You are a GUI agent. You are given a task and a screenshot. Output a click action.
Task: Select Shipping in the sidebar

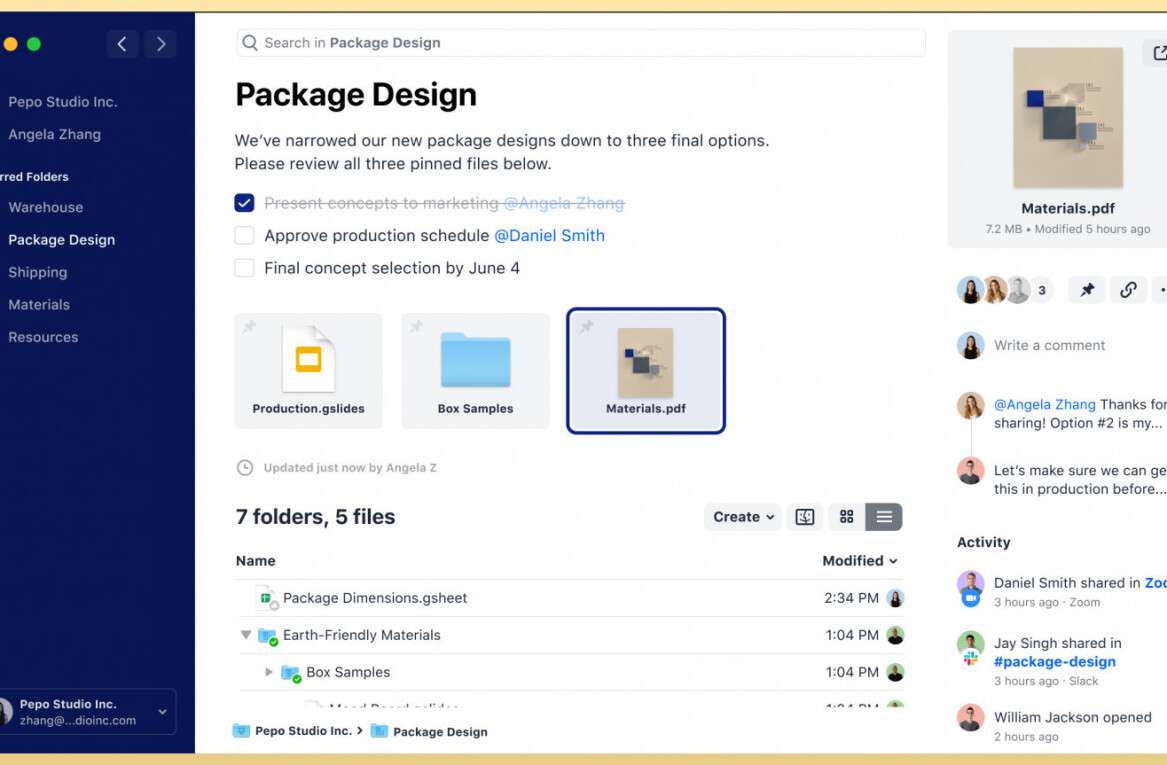(x=38, y=272)
